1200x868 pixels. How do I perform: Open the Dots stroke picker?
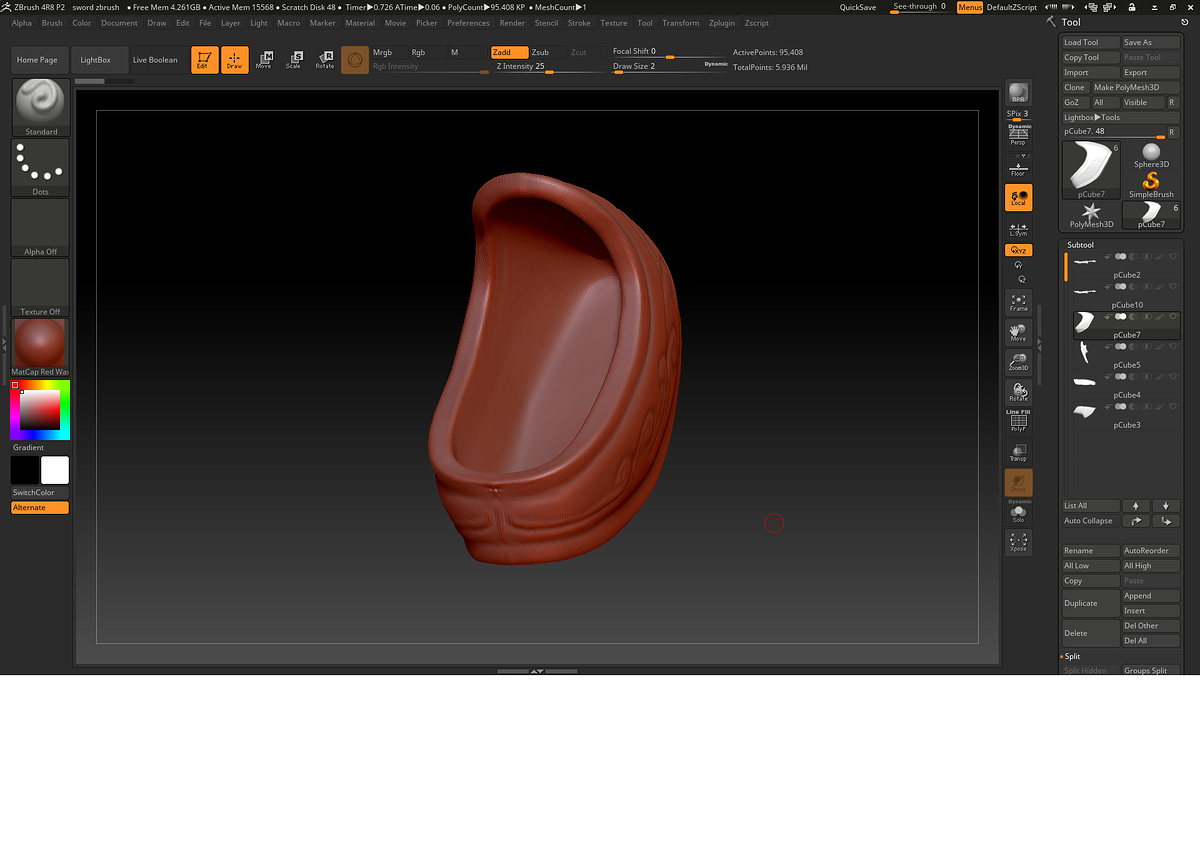[x=41, y=167]
